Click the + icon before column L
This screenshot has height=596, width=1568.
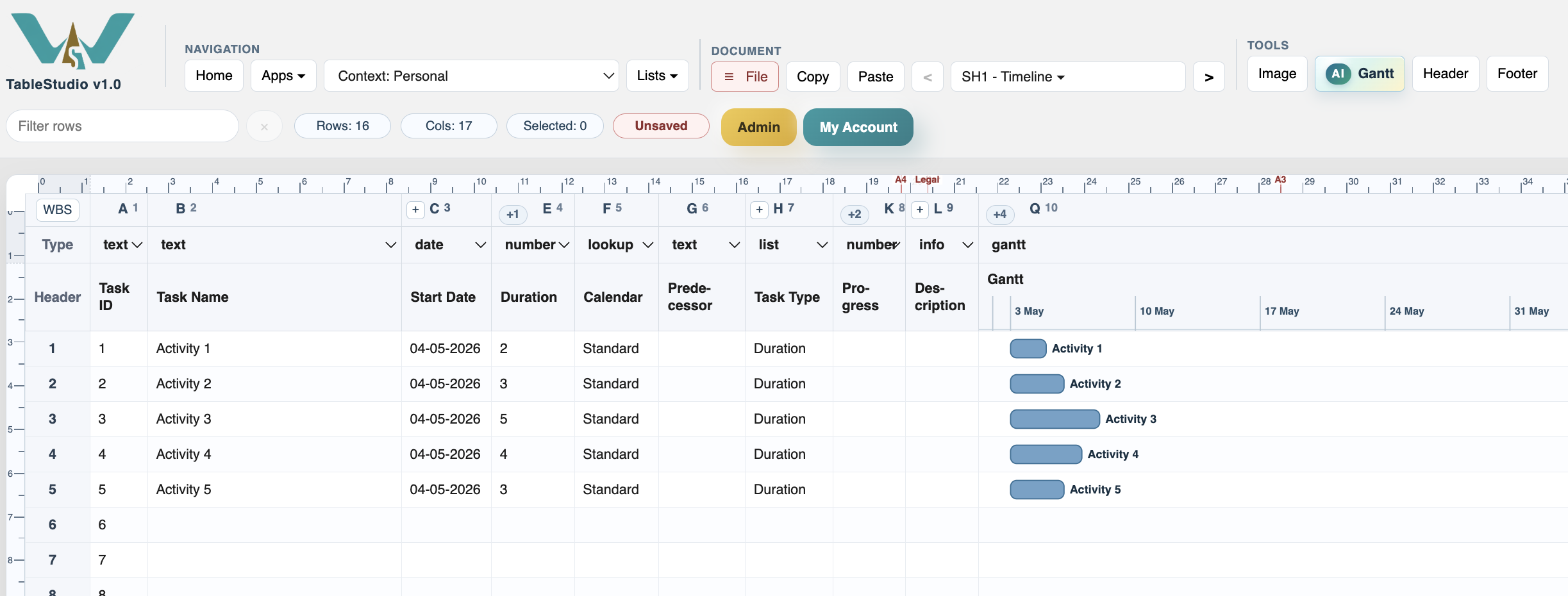(x=920, y=210)
